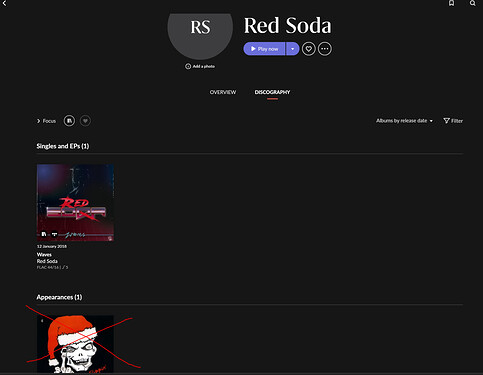Viewport: 483px width, 375px height.
Task: Click the Red Soda artist name title
Action: tap(288, 26)
